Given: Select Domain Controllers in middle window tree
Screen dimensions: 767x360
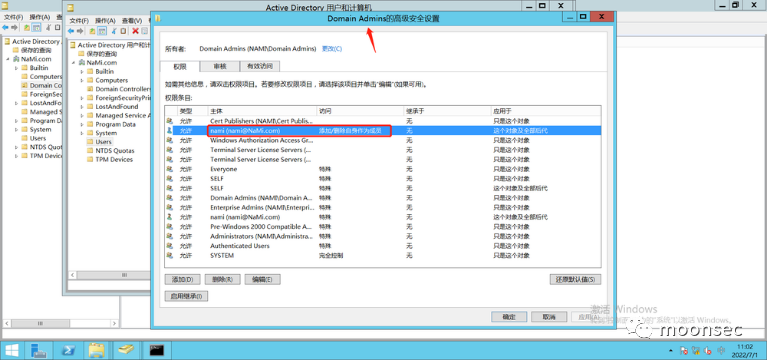Looking at the screenshot, I should 123,89.
